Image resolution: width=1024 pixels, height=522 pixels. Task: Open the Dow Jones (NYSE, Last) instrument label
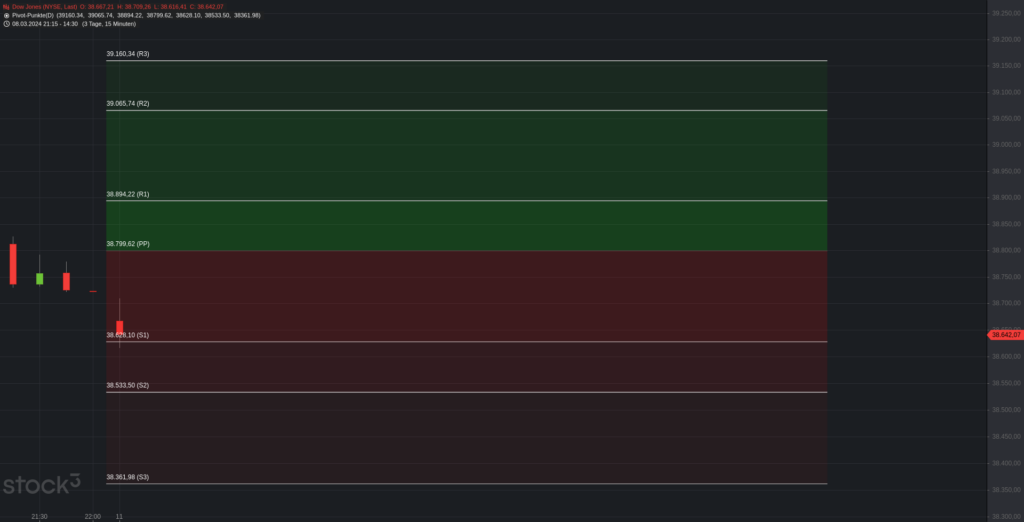coord(44,7)
